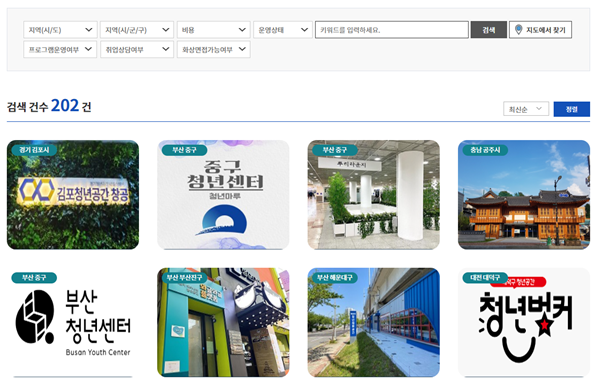The image size is (600, 382).
Task: Click the 대전 대덕구 region tag
Action: tap(485, 278)
